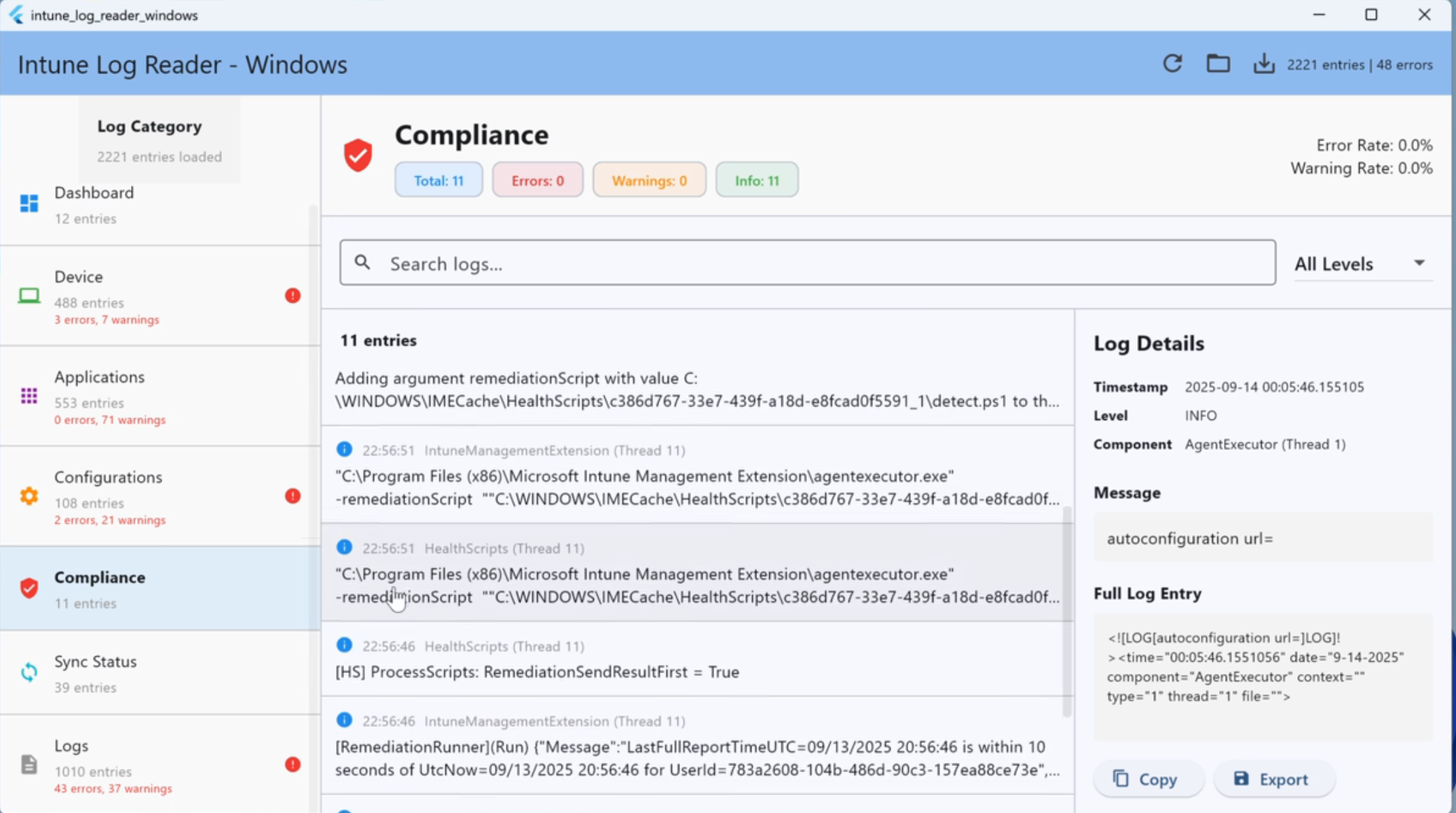Click the download icon next to entry count
This screenshot has width=1456, height=813.
pyautogui.click(x=1263, y=63)
